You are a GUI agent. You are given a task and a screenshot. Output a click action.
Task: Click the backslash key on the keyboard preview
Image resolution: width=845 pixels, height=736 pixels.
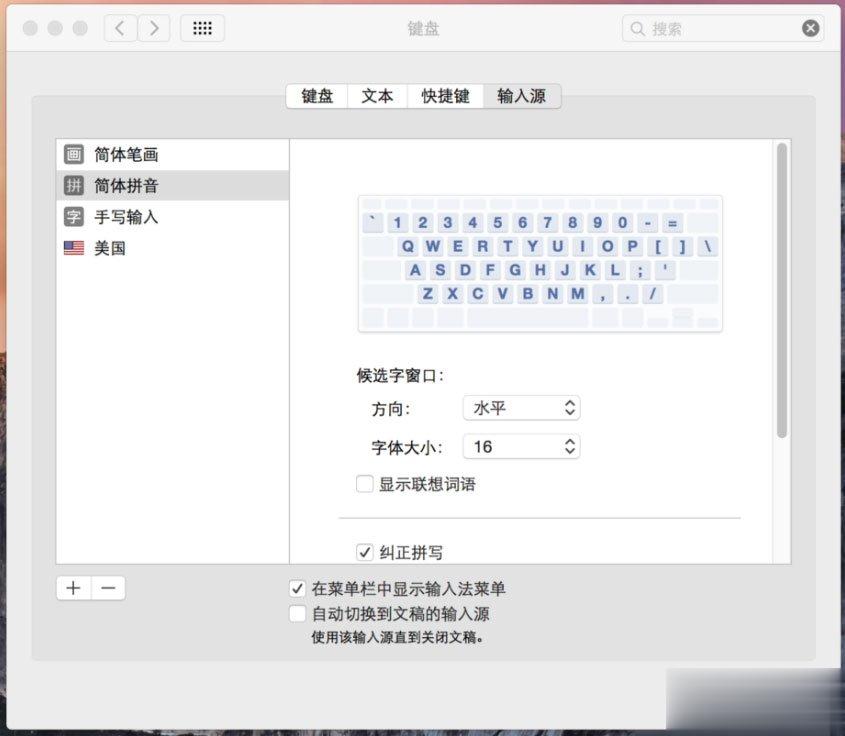point(708,246)
